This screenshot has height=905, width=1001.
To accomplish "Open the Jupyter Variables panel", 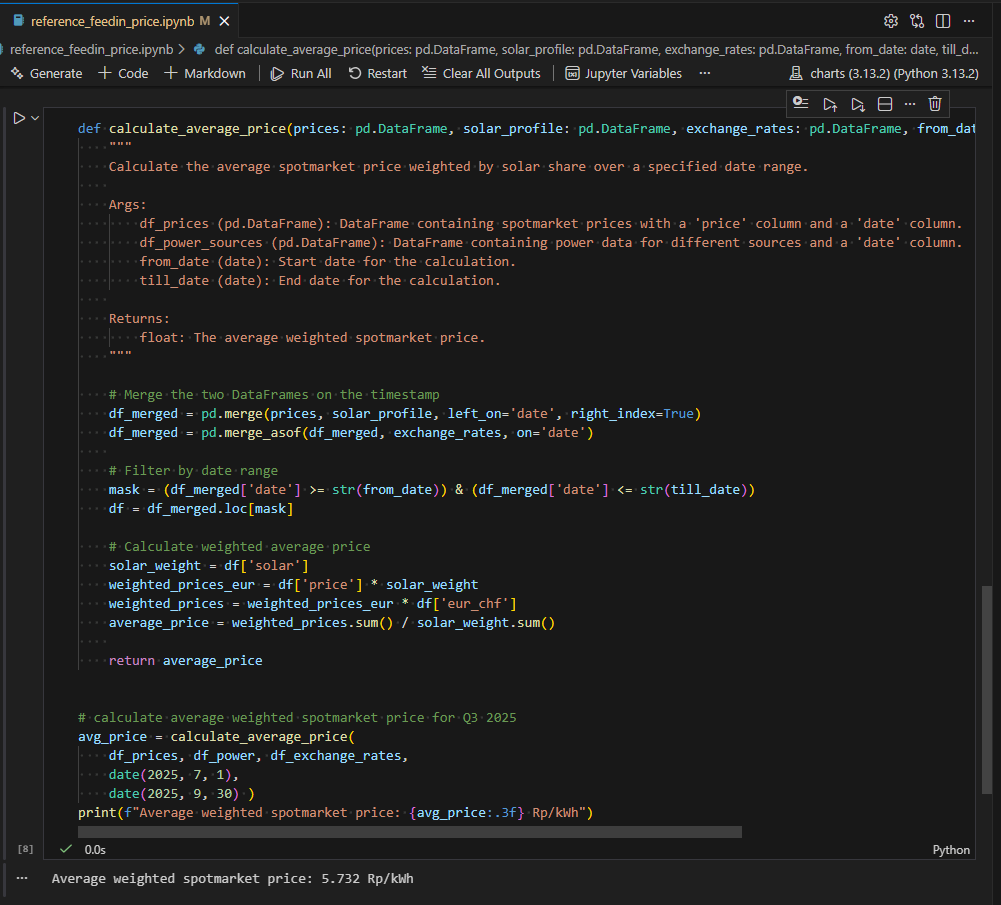I will (623, 73).
